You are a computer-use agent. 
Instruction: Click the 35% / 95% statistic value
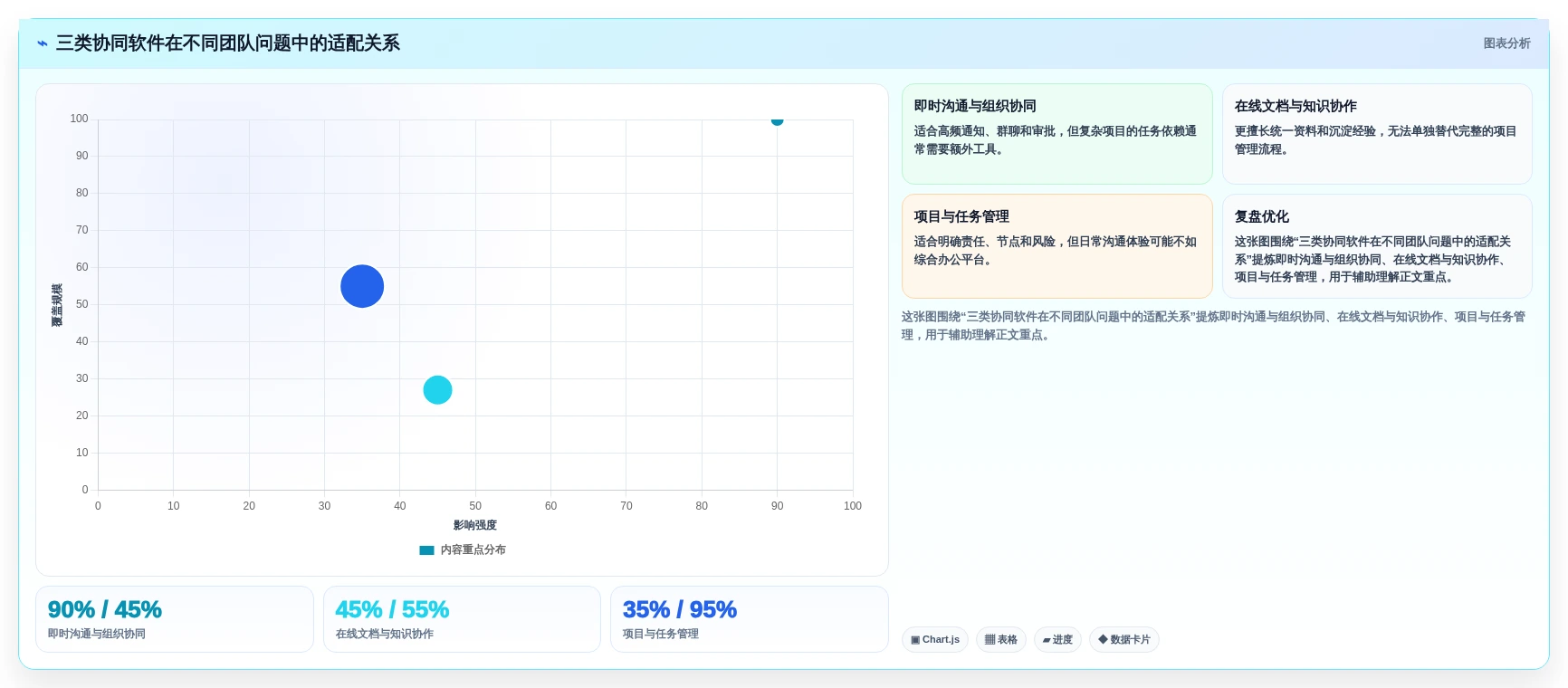click(680, 609)
